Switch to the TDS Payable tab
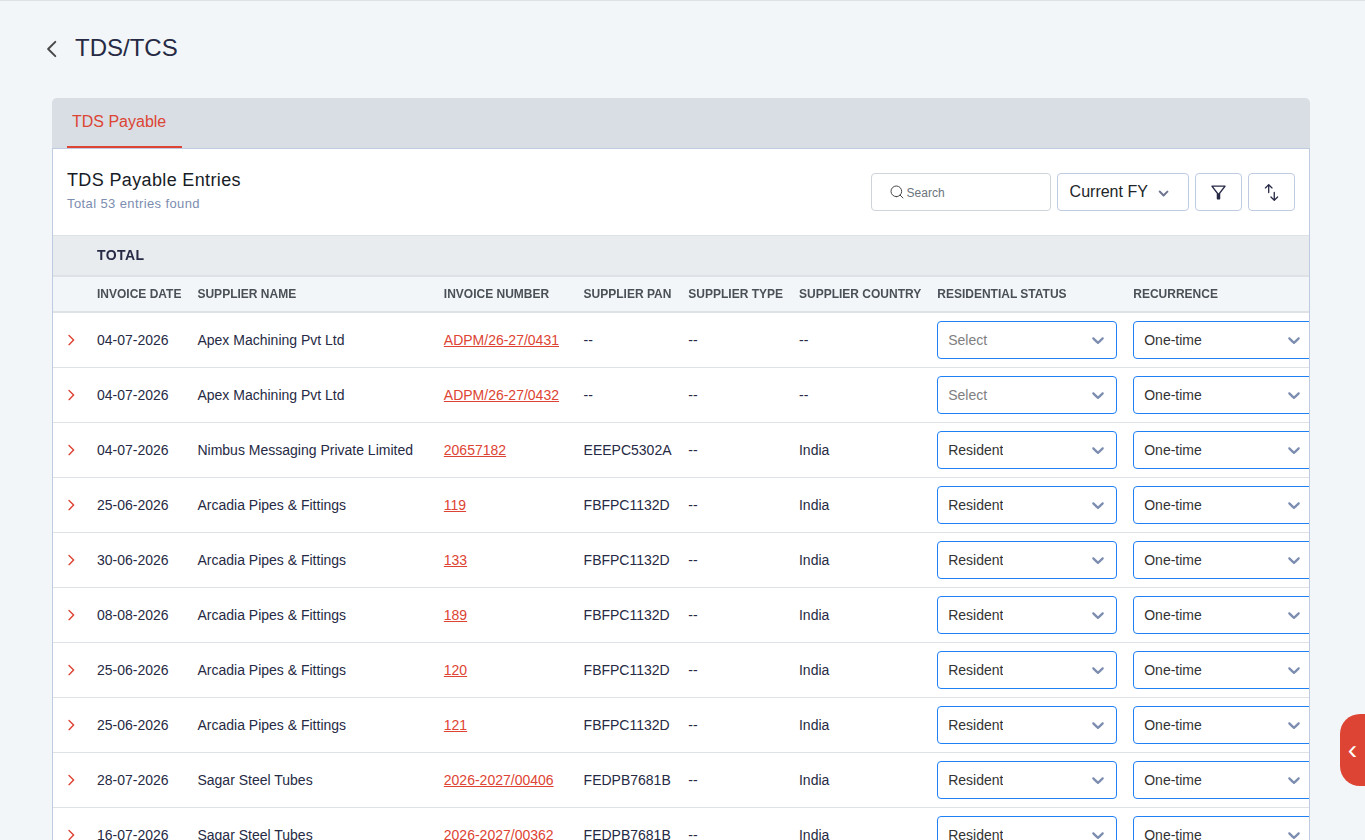The width and height of the screenshot is (1365, 840). (119, 122)
